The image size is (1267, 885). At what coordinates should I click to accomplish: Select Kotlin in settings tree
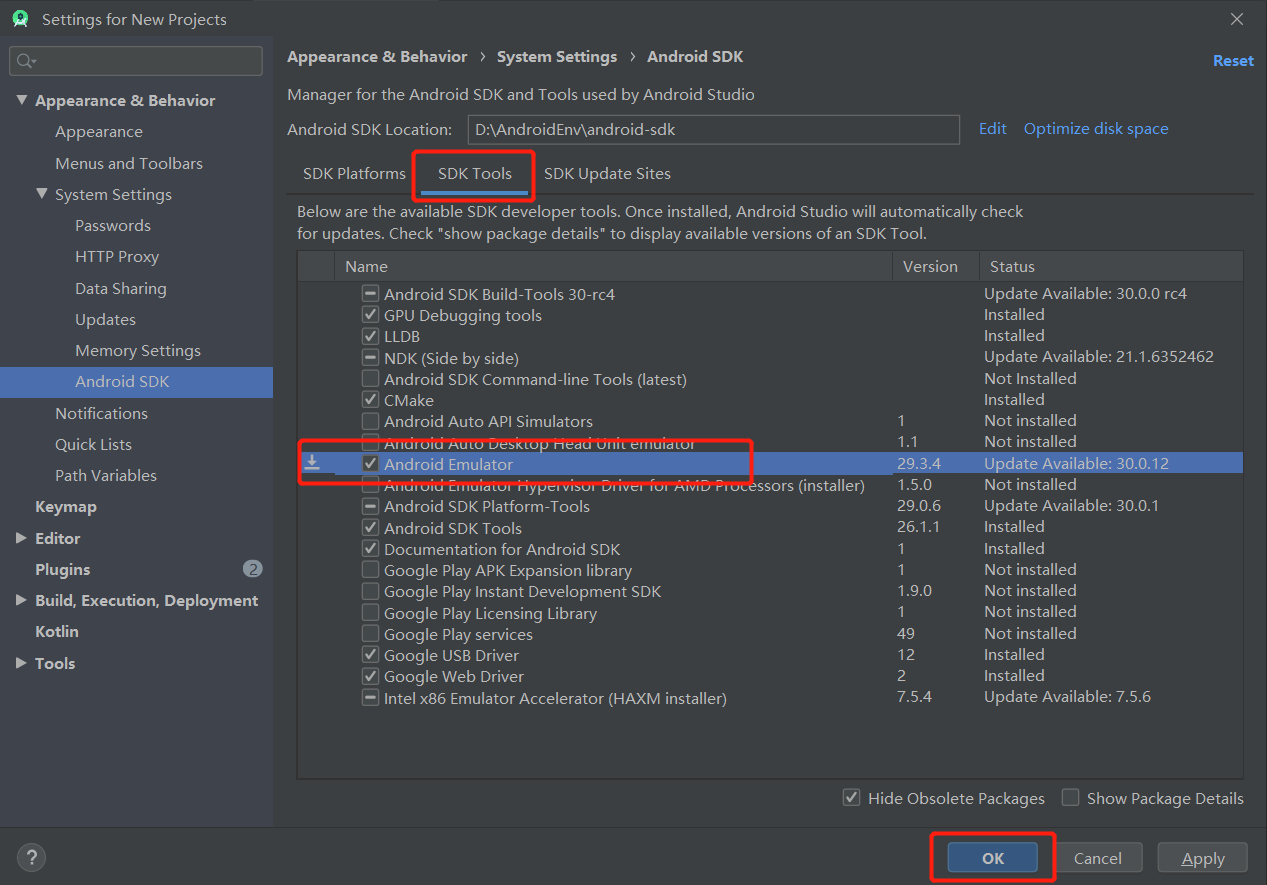tap(57, 631)
